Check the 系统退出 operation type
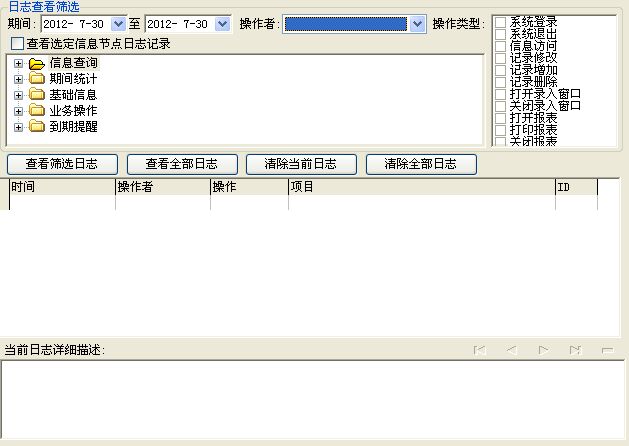629x446 pixels. tap(501, 34)
